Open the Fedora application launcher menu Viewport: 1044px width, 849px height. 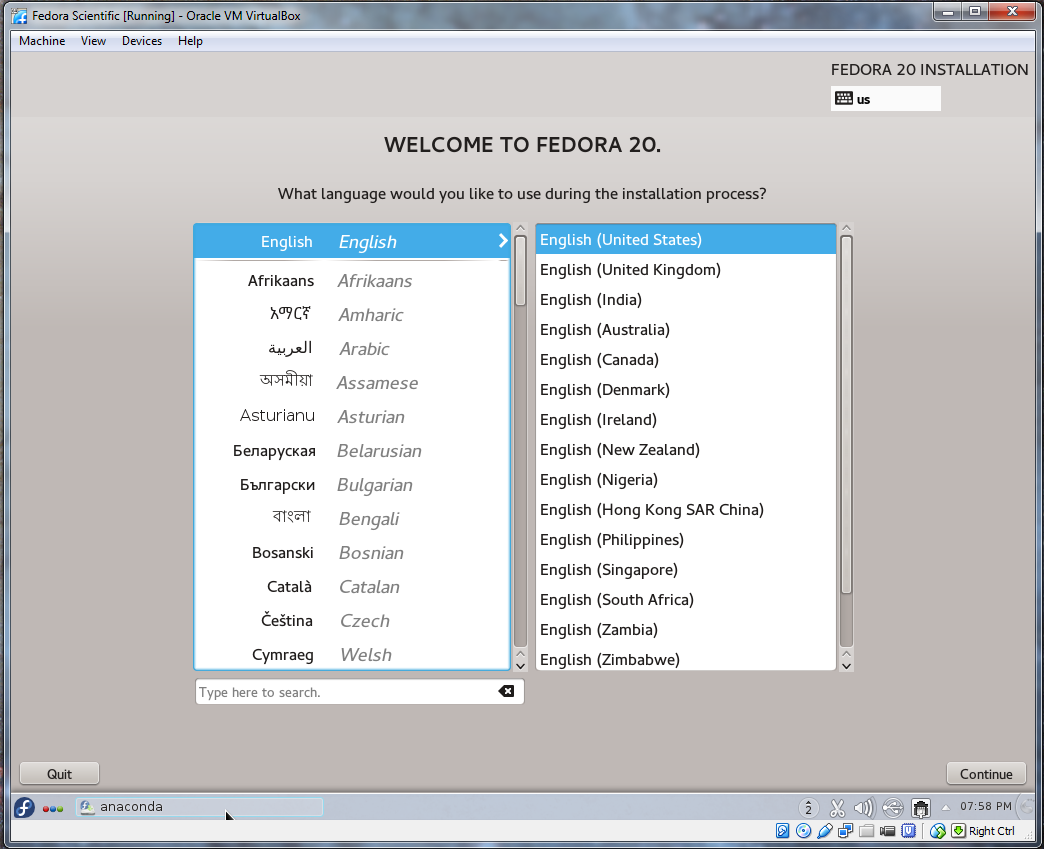24,807
